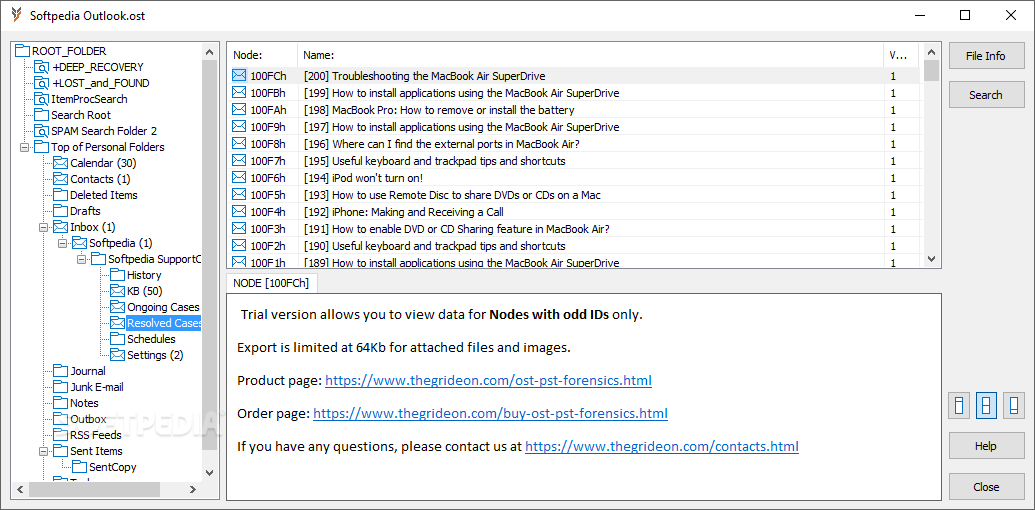The height and width of the screenshot is (510, 1035).
Task: Sort list by Node column header
Action: 262,55
